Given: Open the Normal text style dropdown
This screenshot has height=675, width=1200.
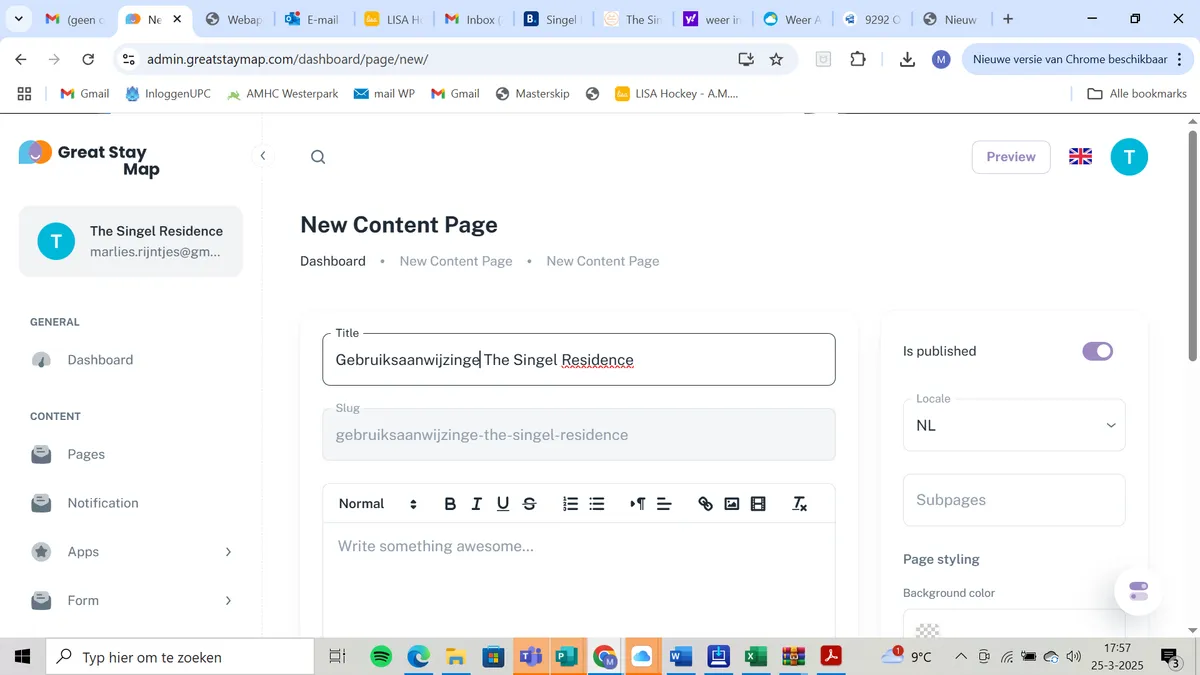Looking at the screenshot, I should pyautogui.click(x=377, y=504).
